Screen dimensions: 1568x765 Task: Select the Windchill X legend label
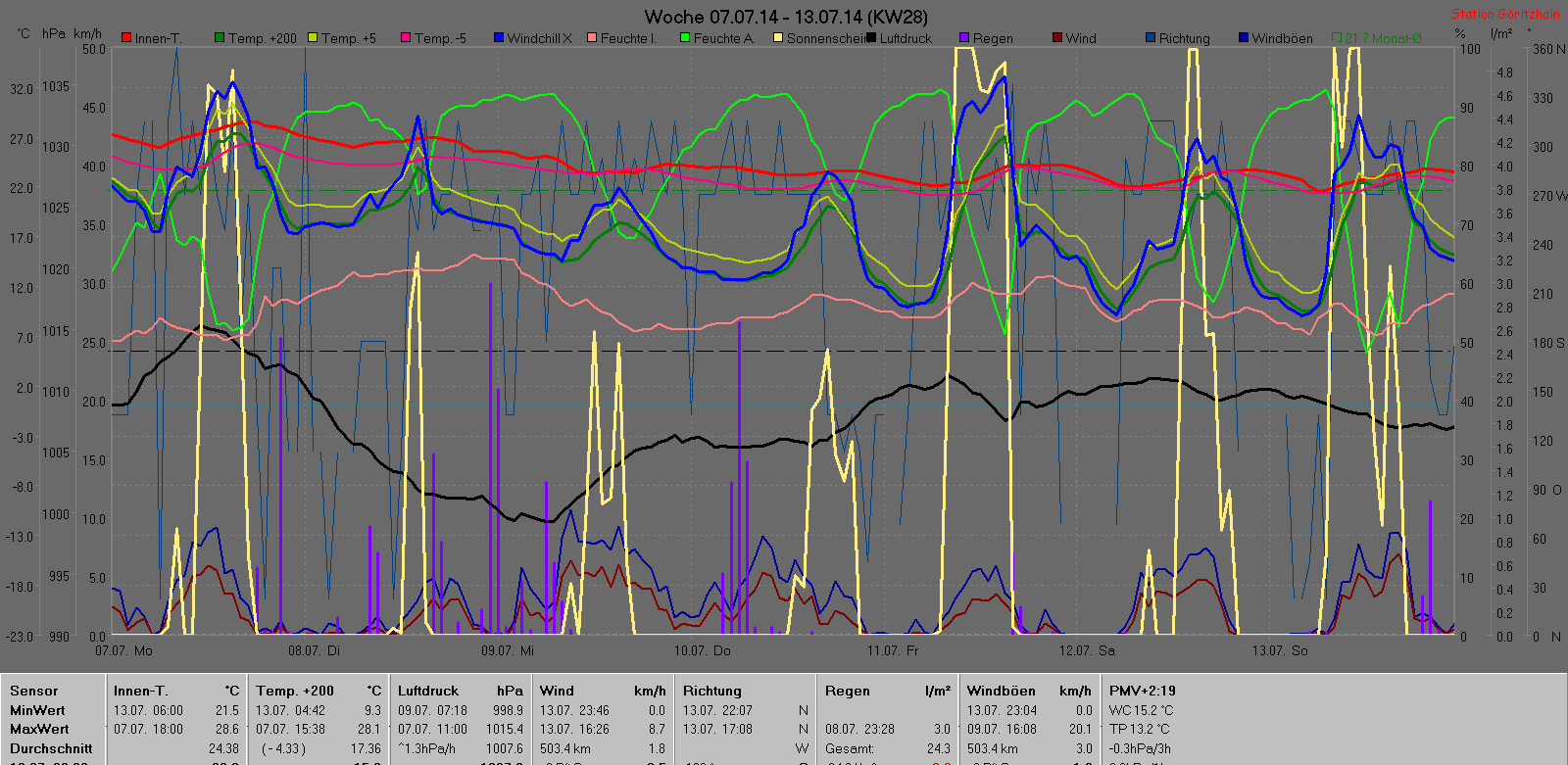point(539,39)
